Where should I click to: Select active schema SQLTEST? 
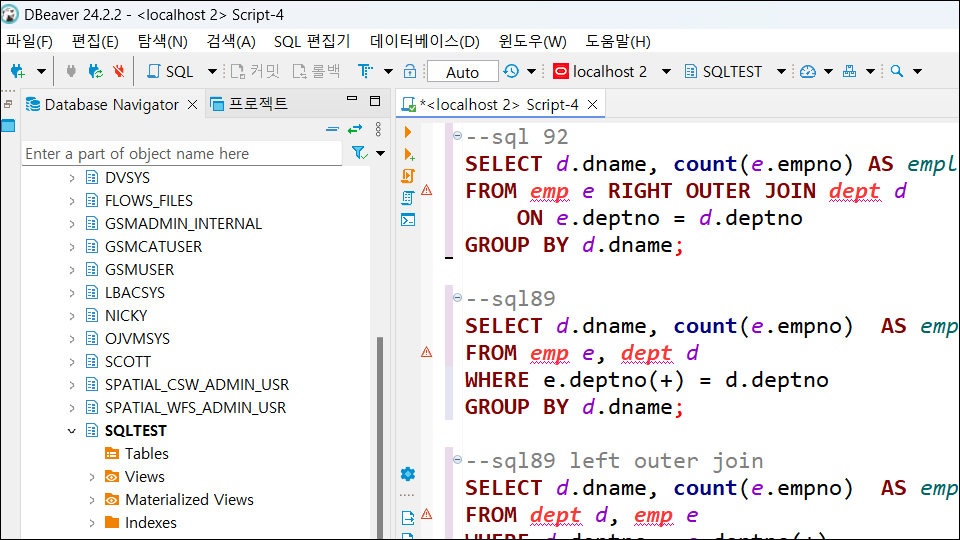point(723,72)
